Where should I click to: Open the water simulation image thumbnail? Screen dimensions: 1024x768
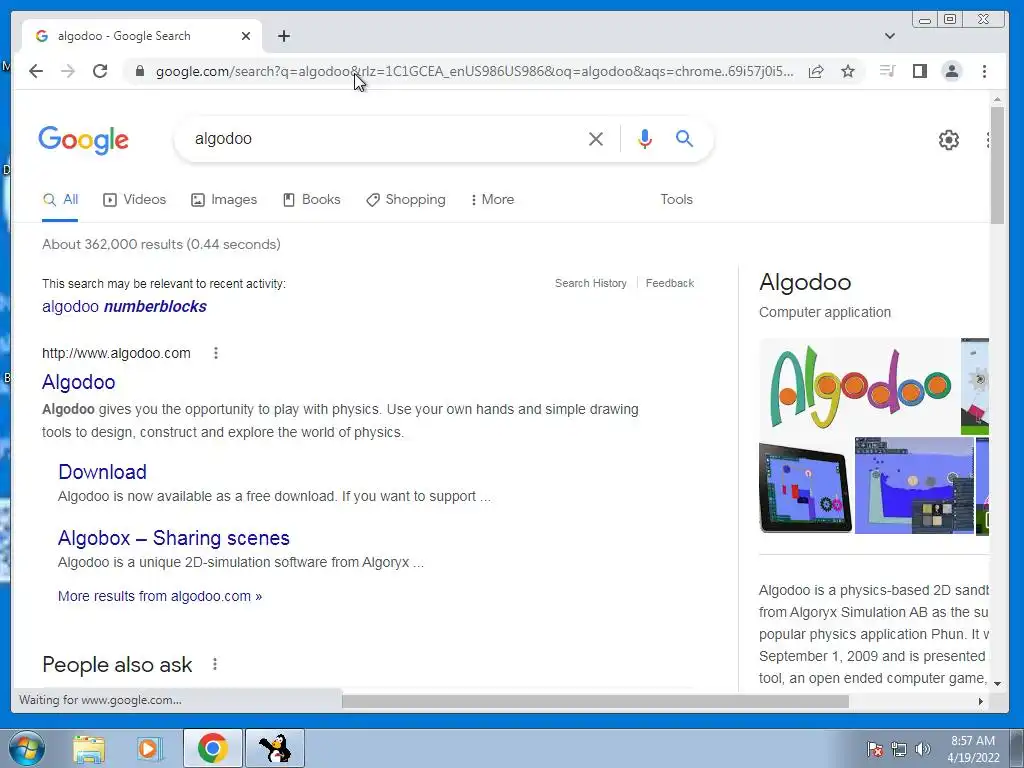click(914, 486)
